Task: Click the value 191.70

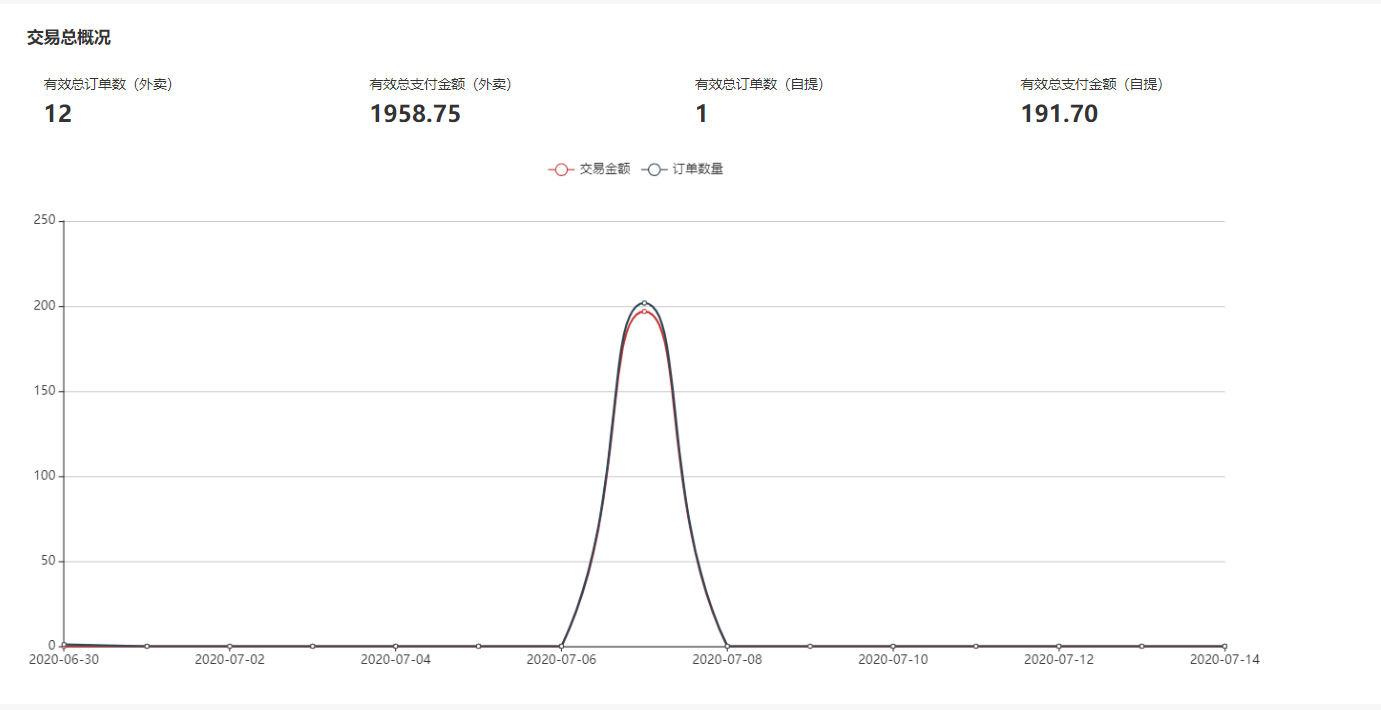Action: (1060, 114)
